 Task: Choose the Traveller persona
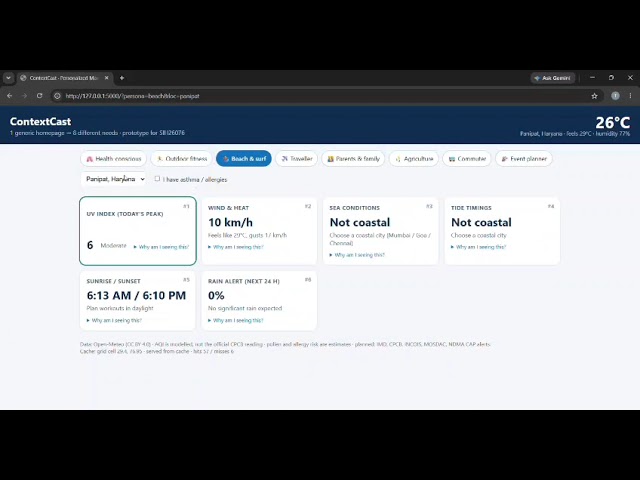pyautogui.click(x=297, y=159)
